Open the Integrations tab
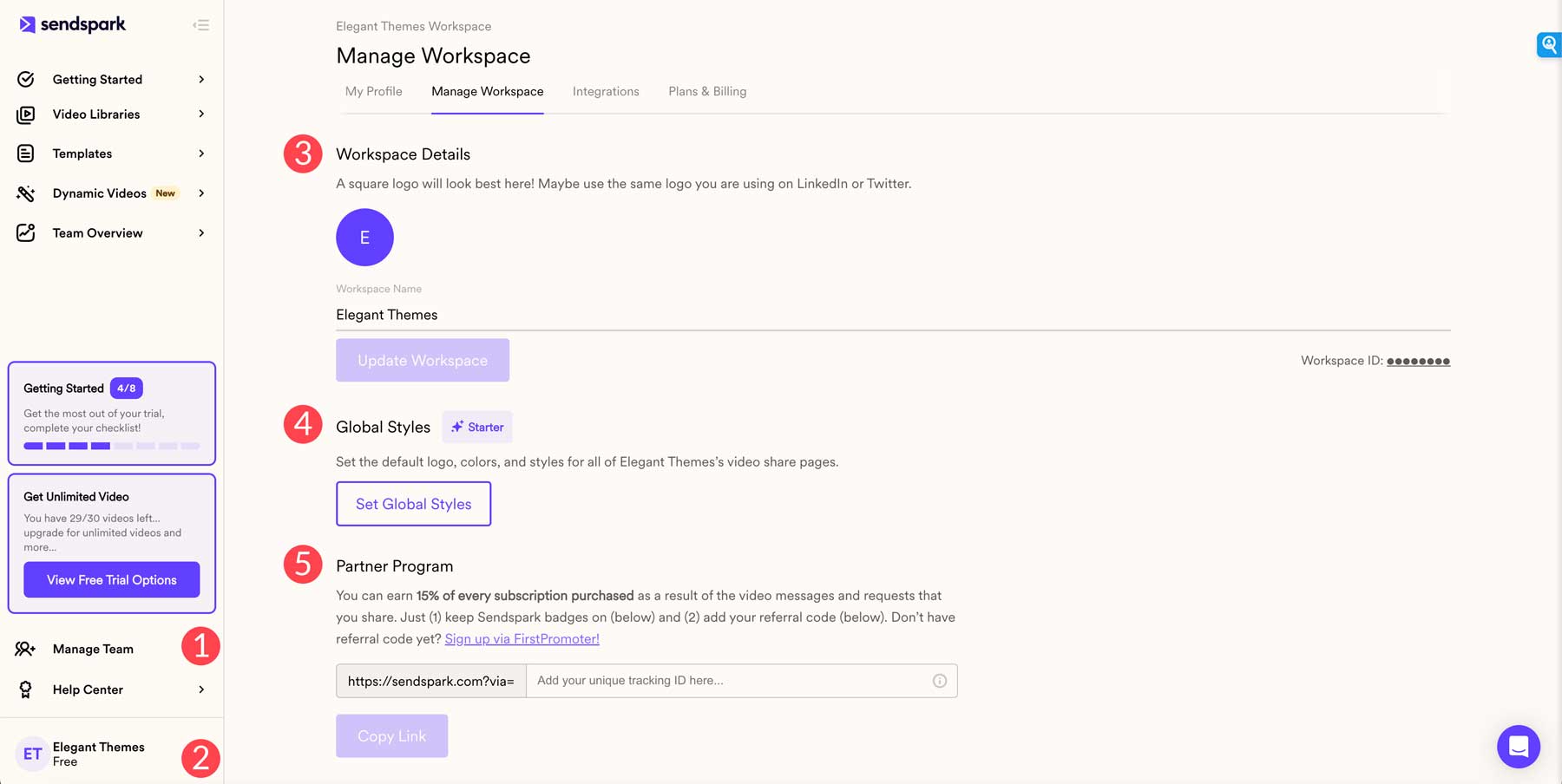Image resolution: width=1562 pixels, height=784 pixels. [606, 91]
